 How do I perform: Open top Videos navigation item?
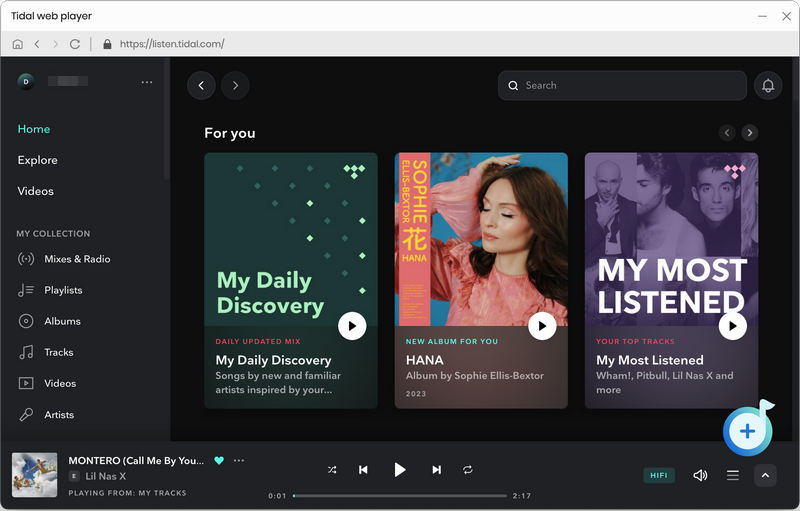click(x=35, y=191)
